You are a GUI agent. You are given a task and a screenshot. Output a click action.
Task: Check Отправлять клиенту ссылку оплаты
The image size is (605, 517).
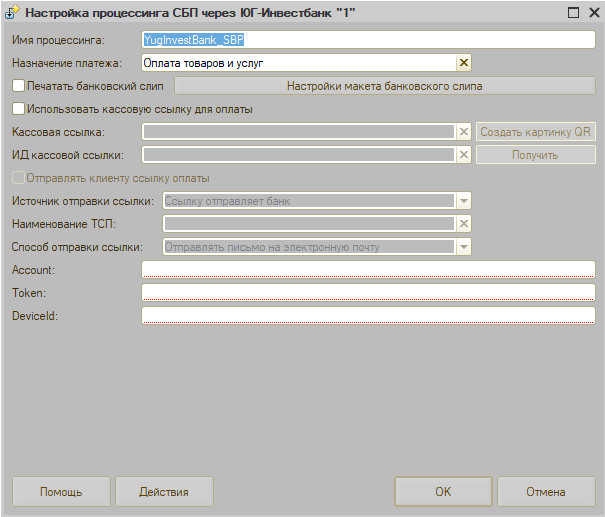(x=18, y=178)
